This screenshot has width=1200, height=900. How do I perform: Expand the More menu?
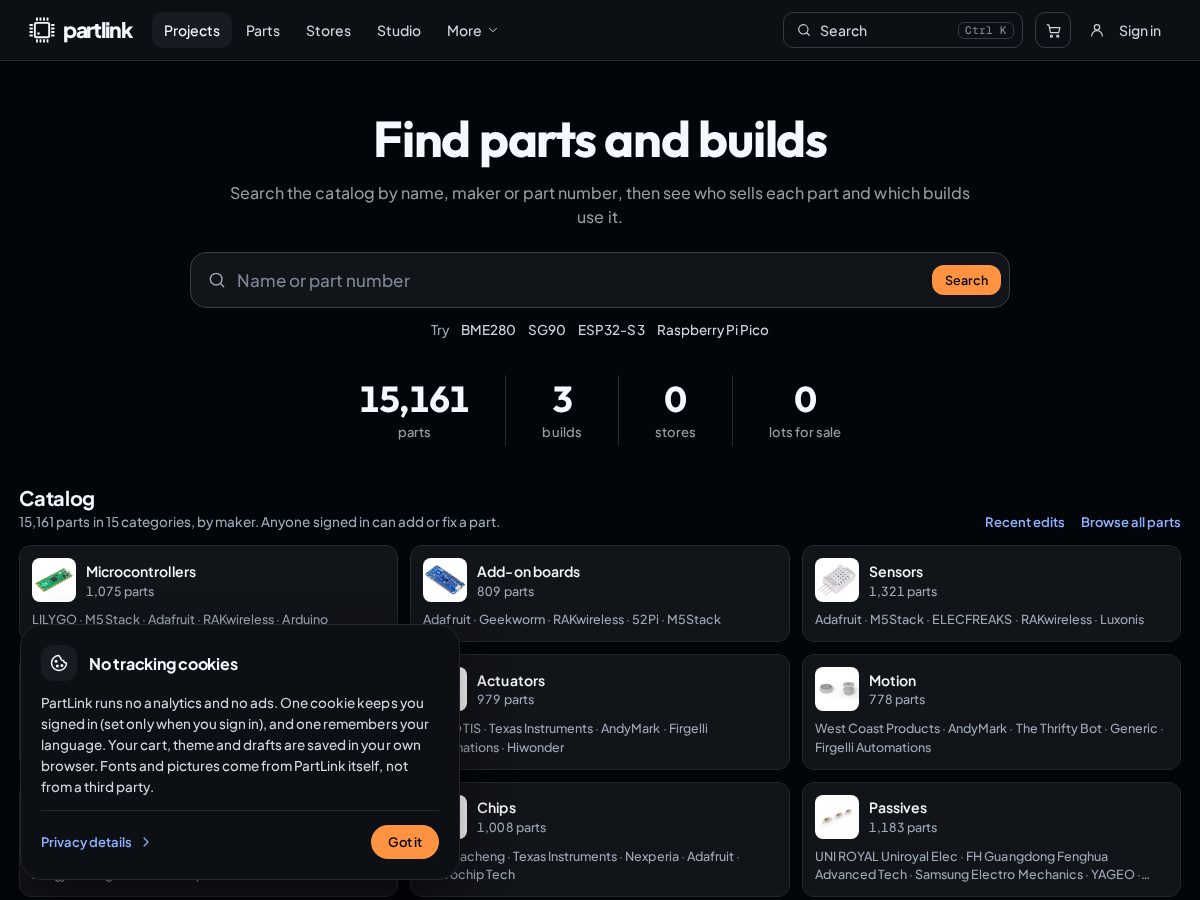(472, 30)
